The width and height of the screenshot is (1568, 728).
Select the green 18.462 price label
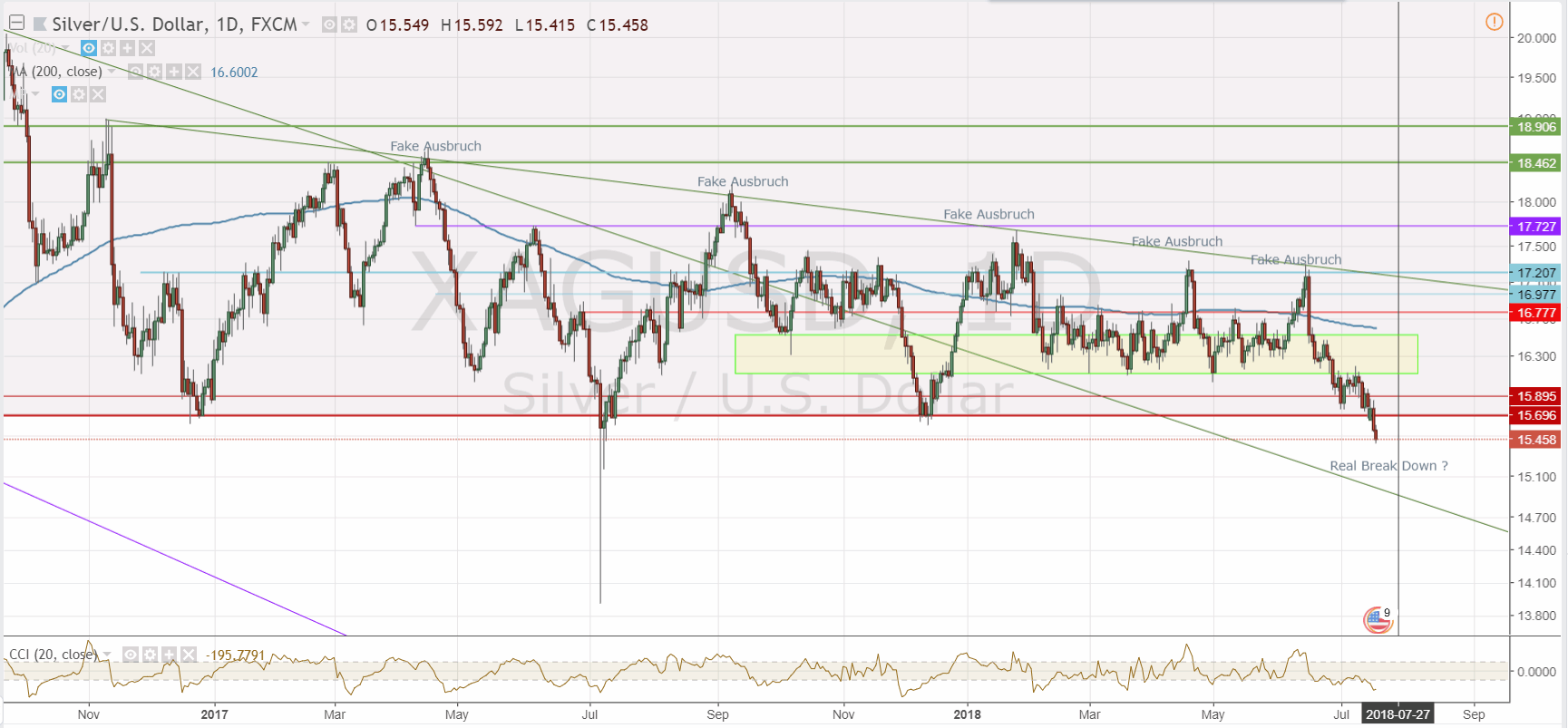1536,163
